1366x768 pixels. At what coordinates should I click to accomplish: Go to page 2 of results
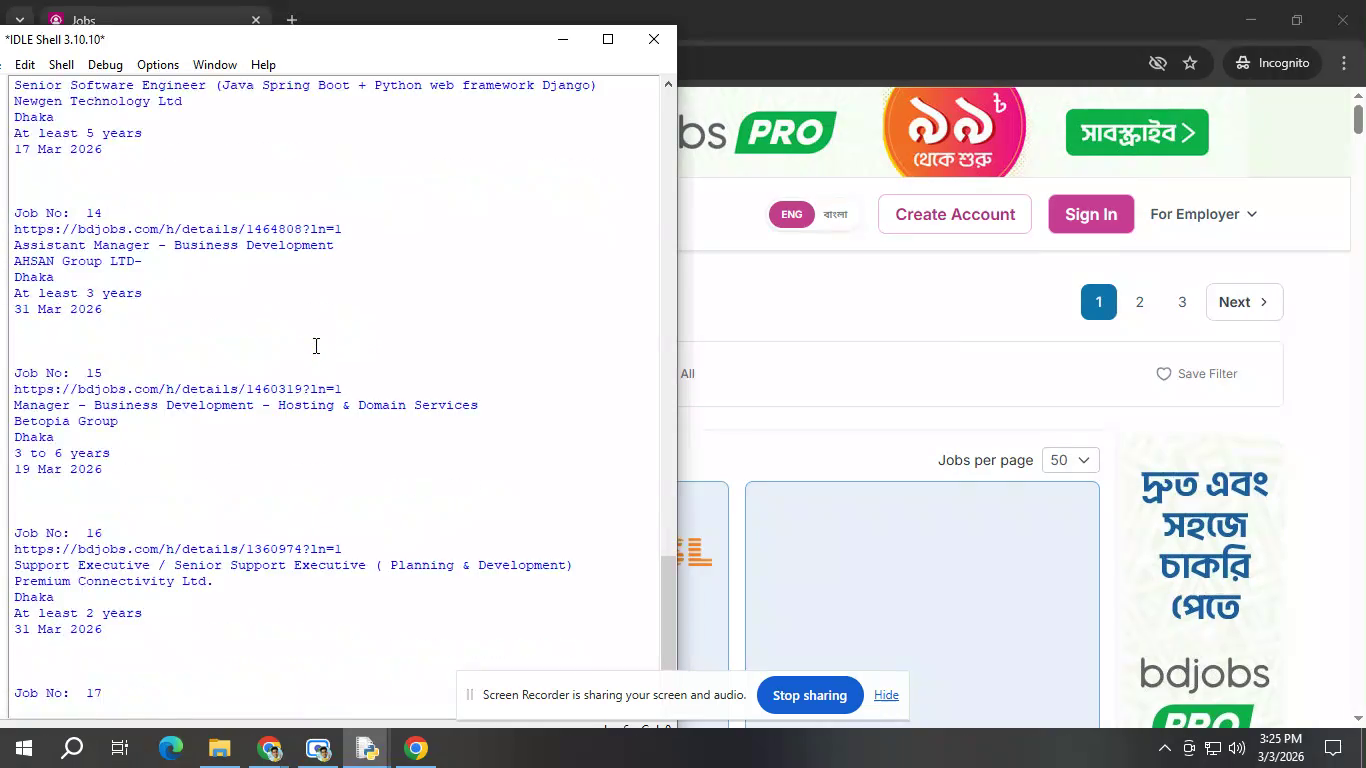[x=1139, y=302]
